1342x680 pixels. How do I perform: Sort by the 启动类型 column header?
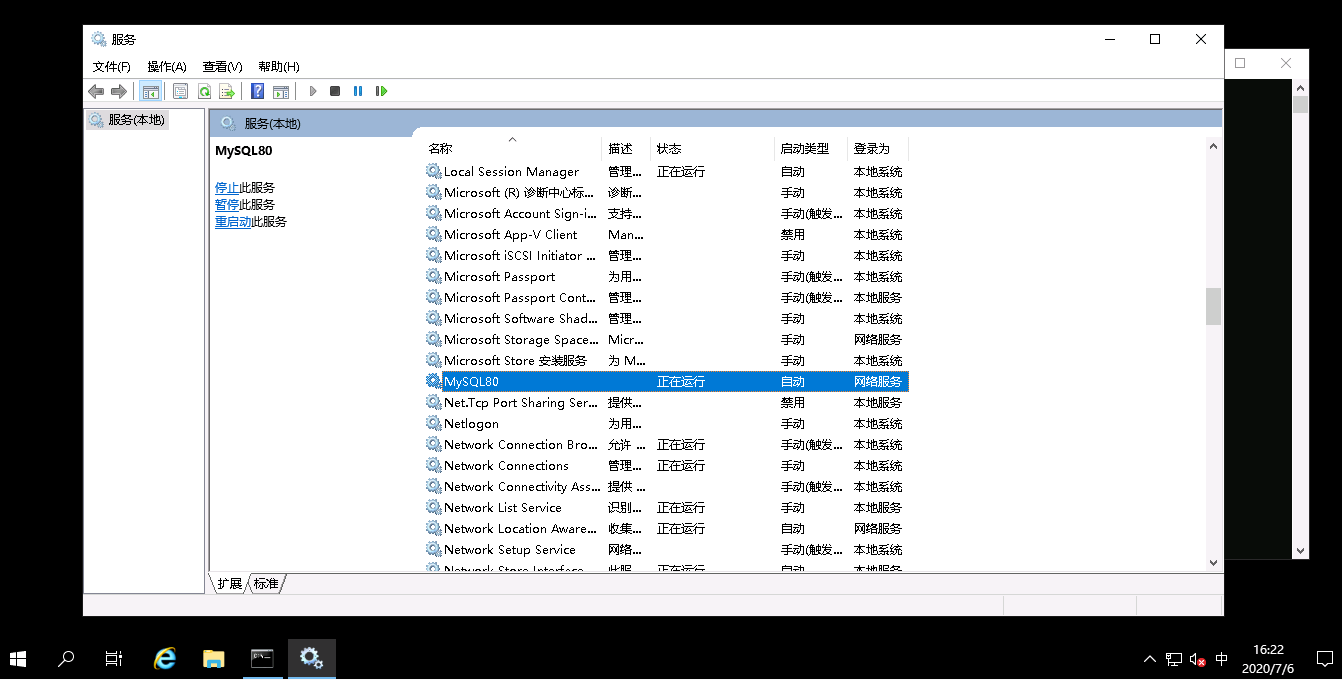pos(811,148)
